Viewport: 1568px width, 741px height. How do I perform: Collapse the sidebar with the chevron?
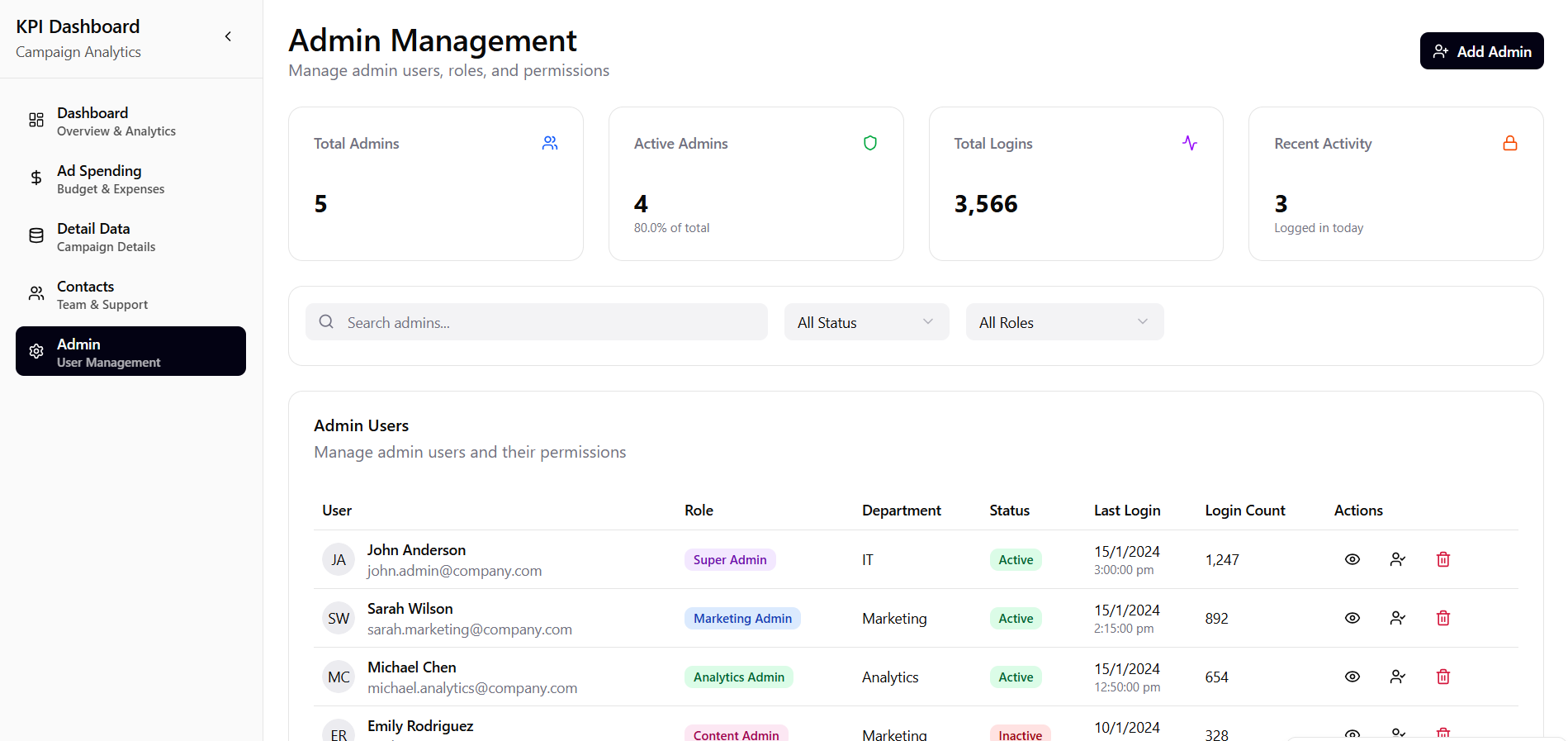228,36
